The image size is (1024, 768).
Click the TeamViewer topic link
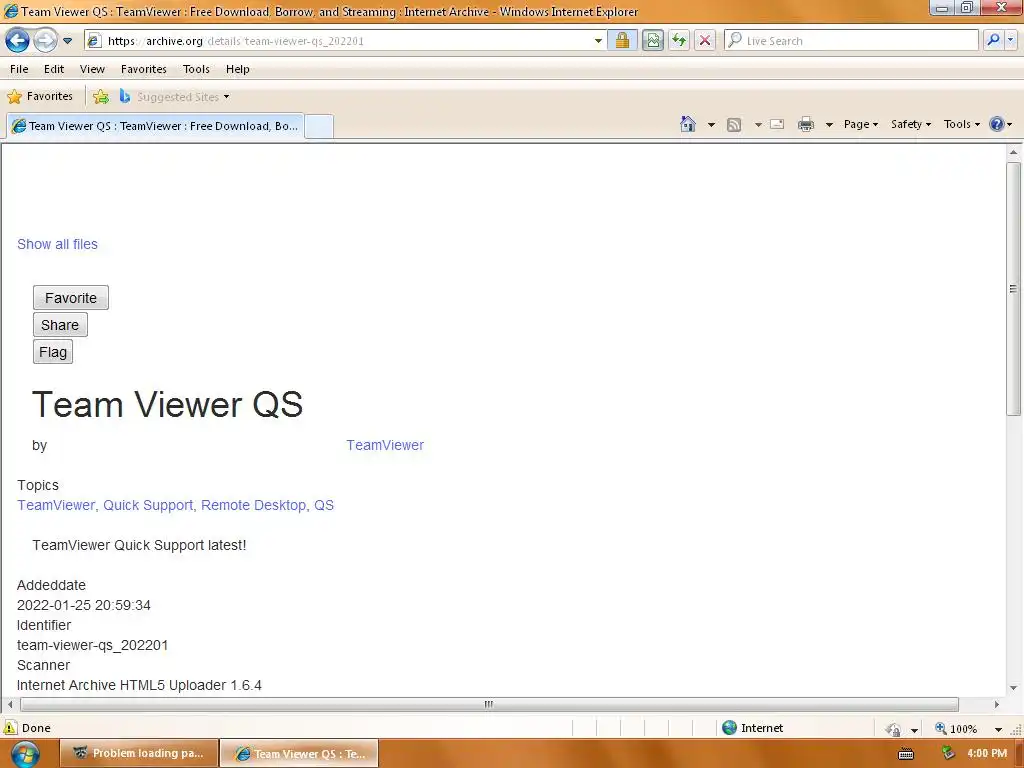click(x=56, y=505)
